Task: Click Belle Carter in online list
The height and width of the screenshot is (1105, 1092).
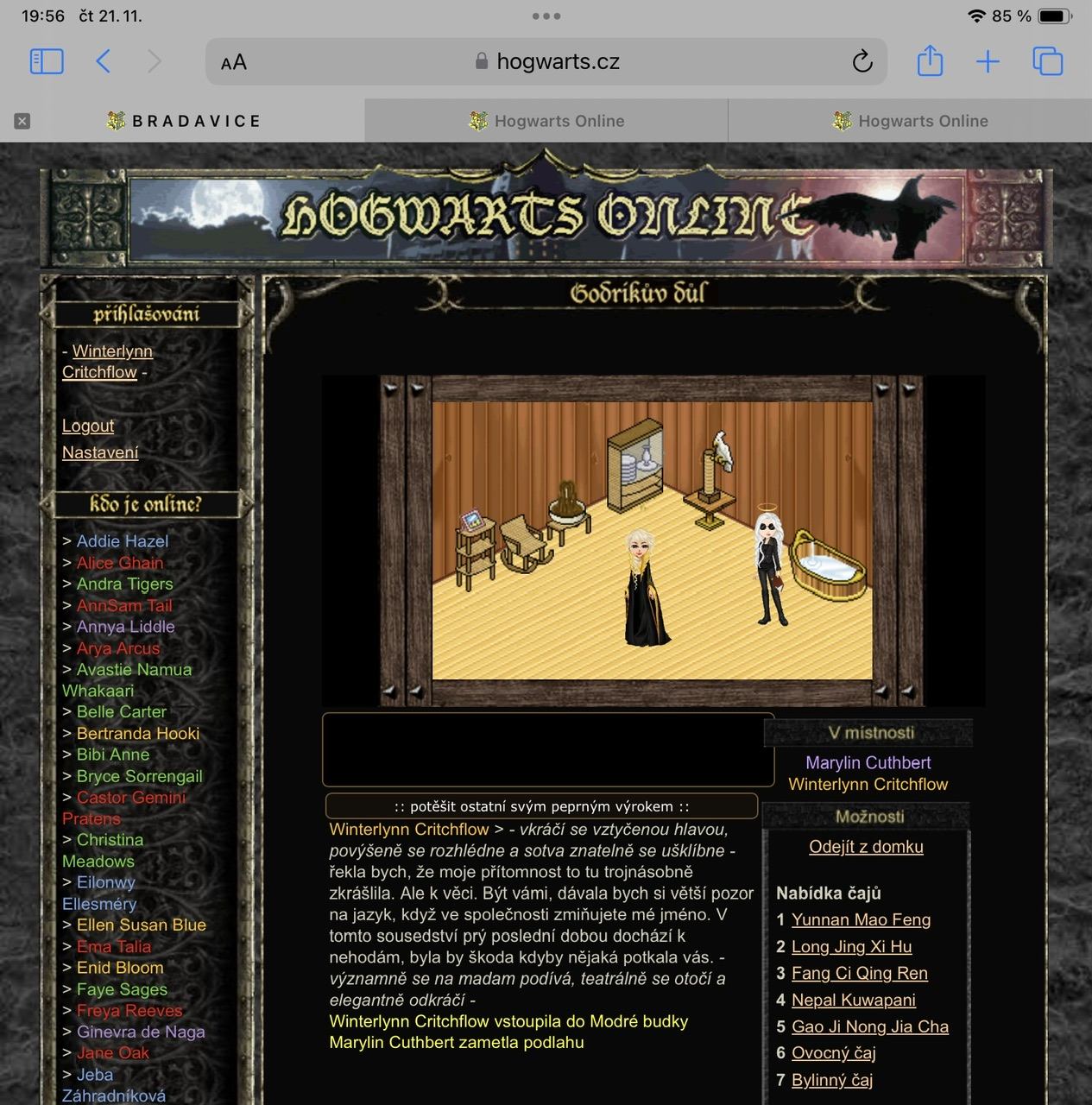Action: (122, 712)
